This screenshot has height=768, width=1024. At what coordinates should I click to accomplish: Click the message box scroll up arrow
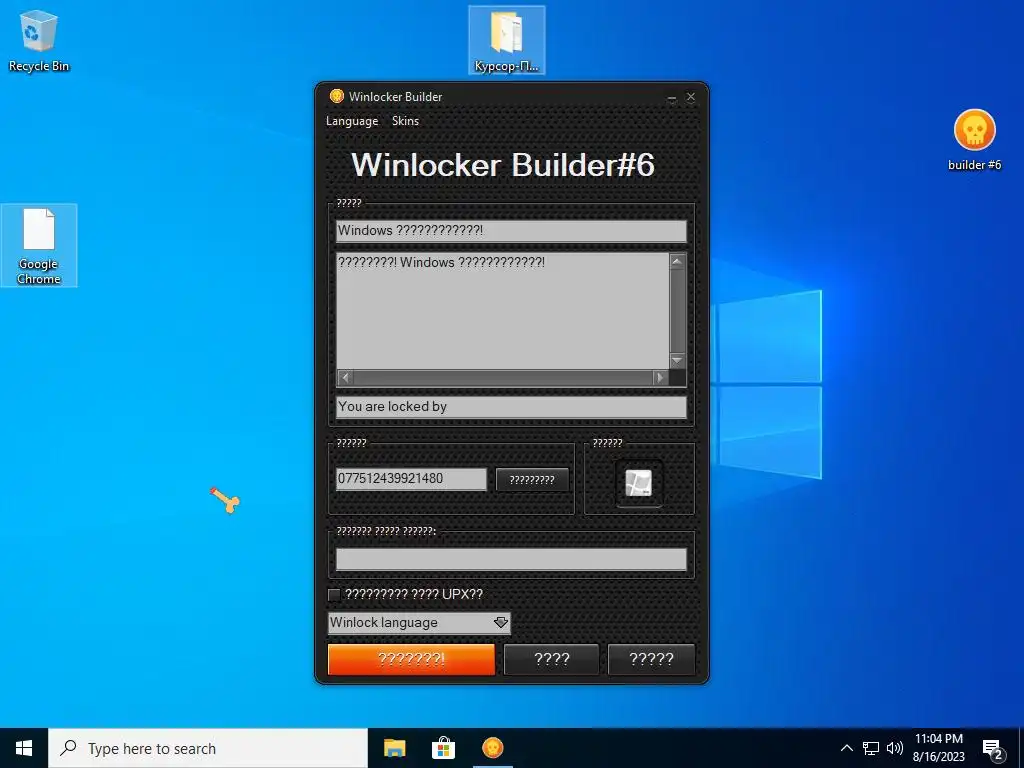(677, 261)
